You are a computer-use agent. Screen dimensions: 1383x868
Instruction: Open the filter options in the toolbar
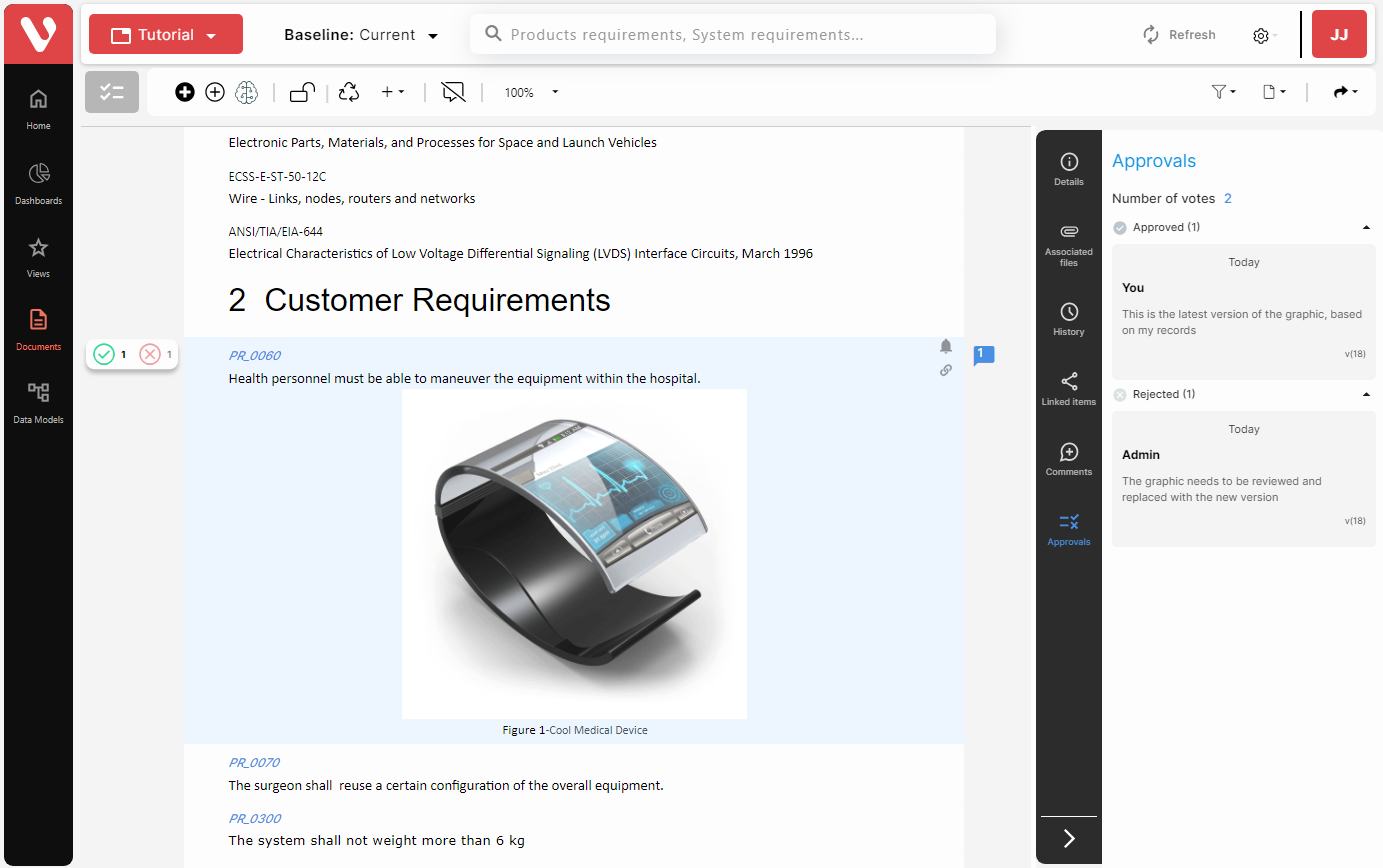coord(1221,91)
